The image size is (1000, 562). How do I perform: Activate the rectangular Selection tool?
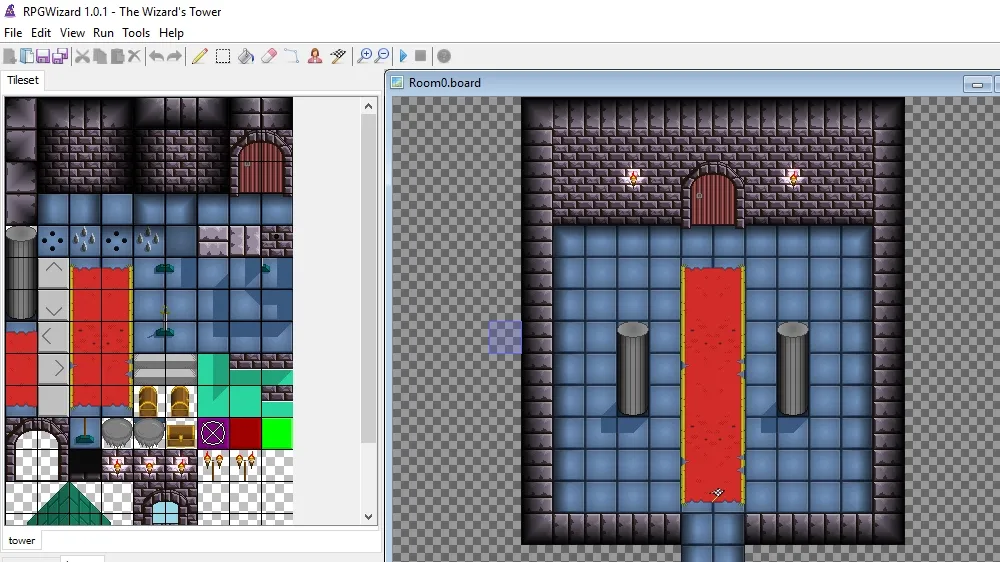223,56
